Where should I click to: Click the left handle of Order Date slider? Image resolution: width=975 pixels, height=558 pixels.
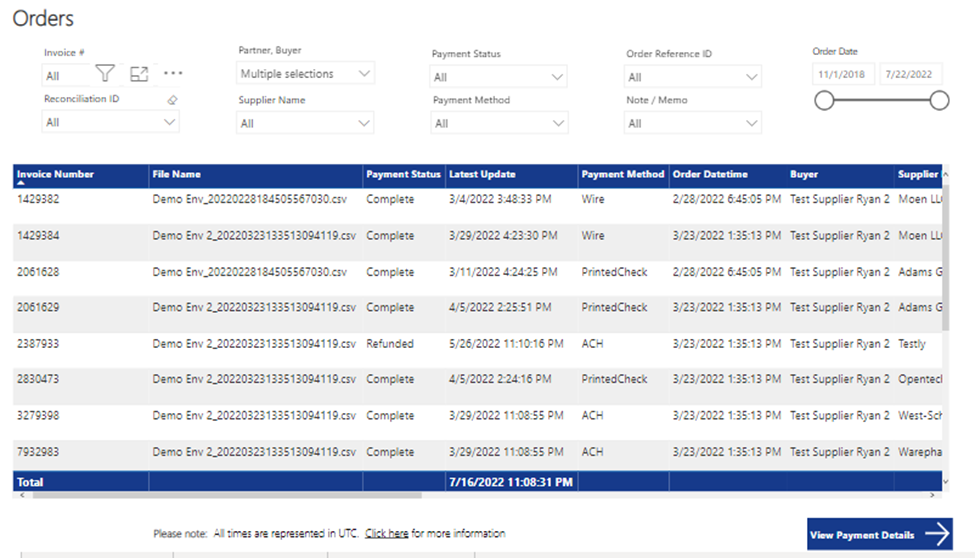coord(824,100)
